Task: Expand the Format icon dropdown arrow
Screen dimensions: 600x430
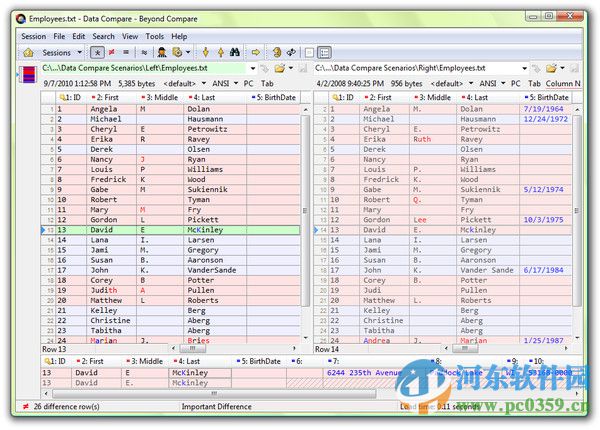Action: coord(188,52)
